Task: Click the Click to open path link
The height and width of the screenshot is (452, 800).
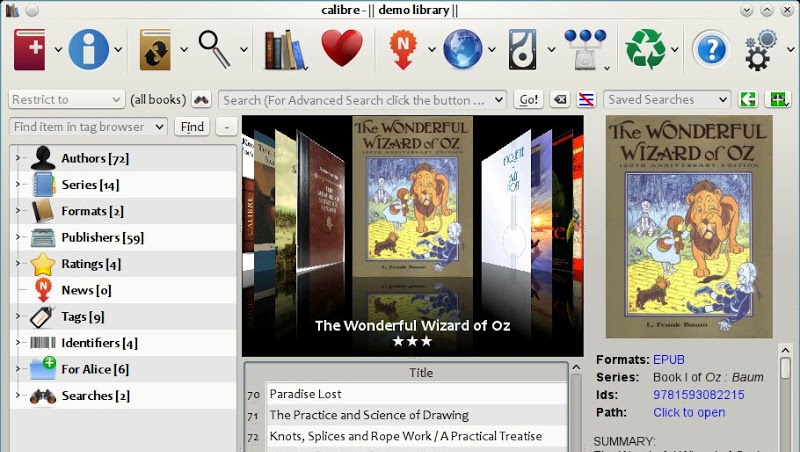Action: 689,412
